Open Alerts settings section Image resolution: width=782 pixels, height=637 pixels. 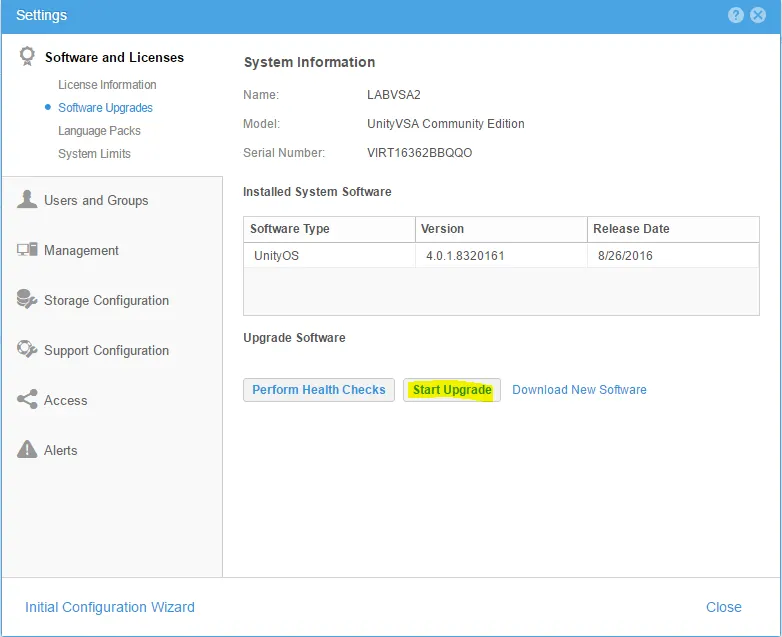click(60, 450)
